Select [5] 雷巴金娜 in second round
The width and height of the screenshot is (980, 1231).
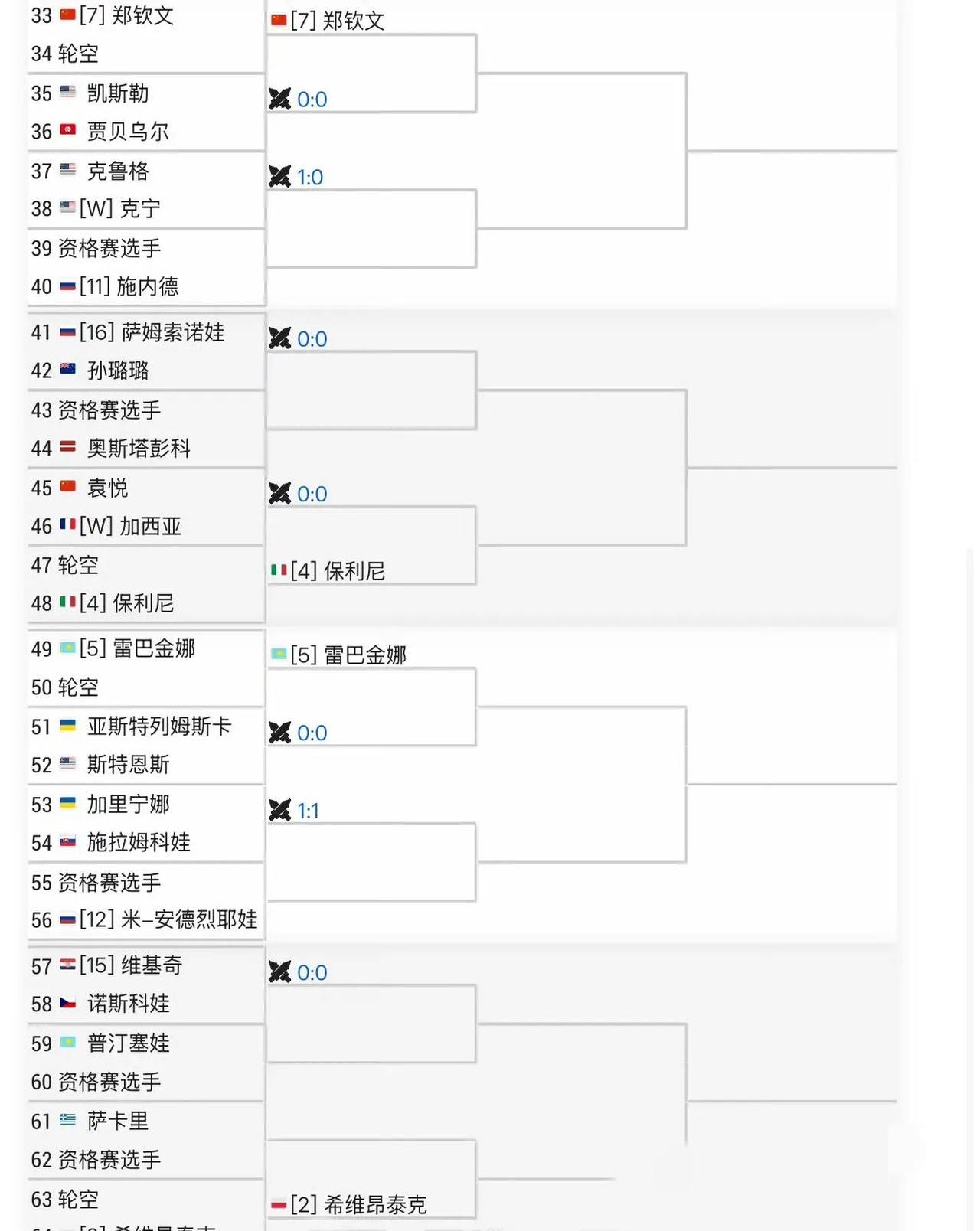[348, 655]
